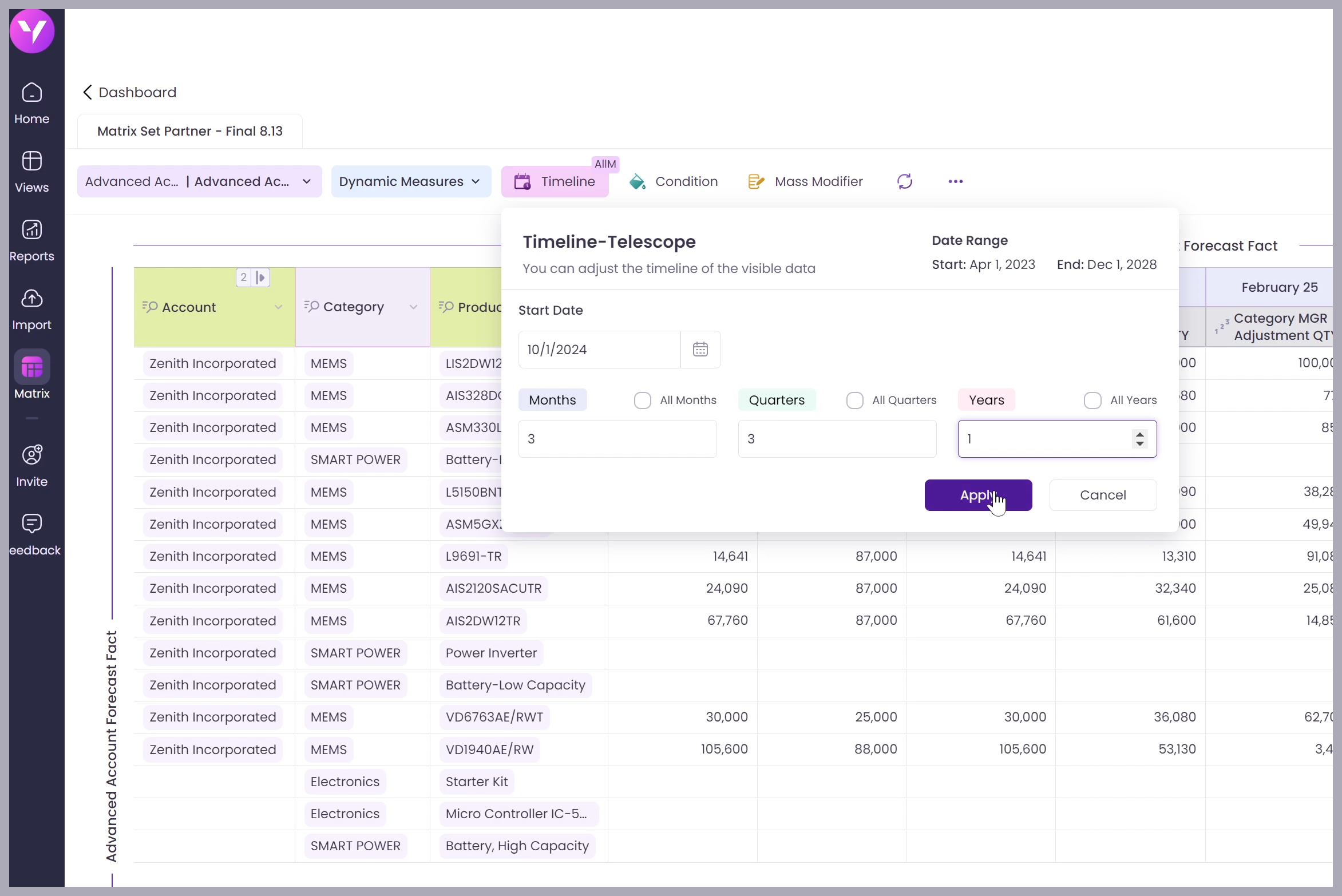Open the Invite sidebar icon
Image resolution: width=1342 pixels, height=896 pixels.
(x=31, y=455)
